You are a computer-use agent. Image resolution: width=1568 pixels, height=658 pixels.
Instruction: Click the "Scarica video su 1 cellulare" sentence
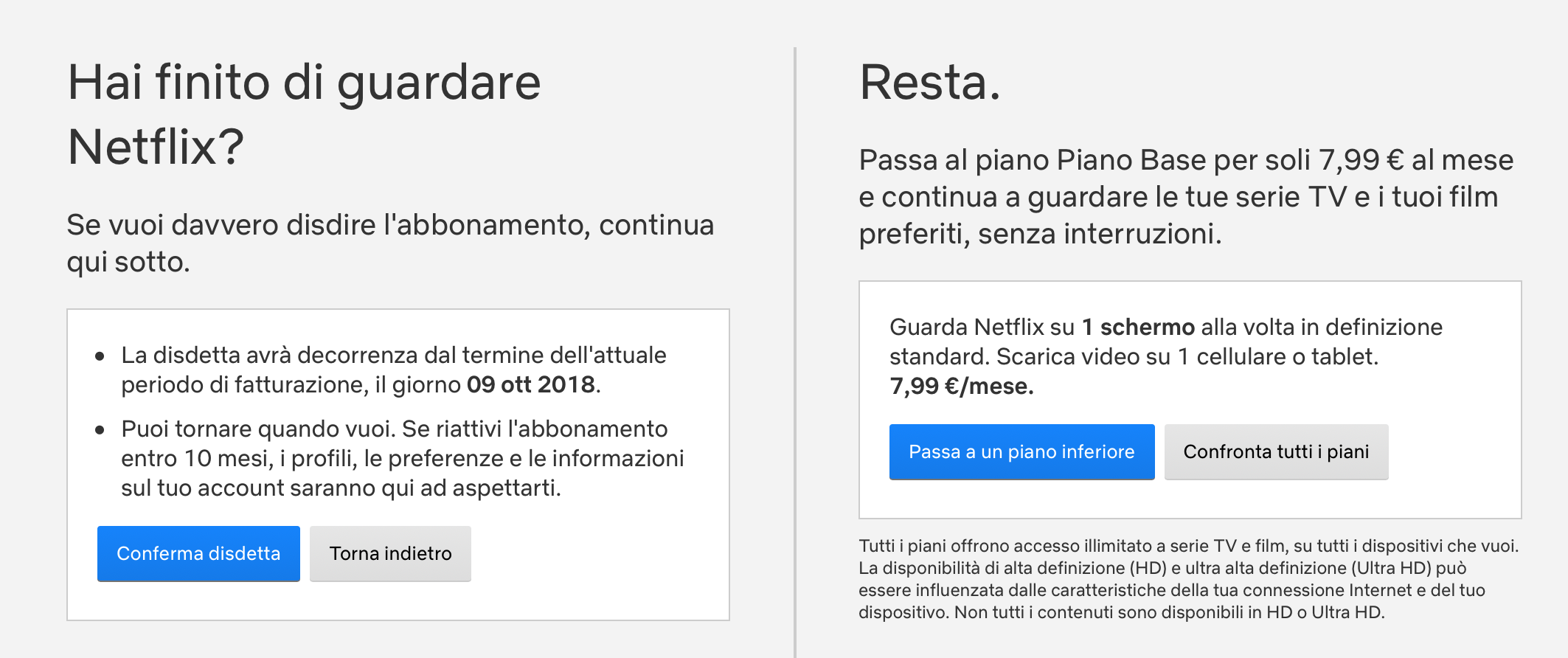(1187, 357)
